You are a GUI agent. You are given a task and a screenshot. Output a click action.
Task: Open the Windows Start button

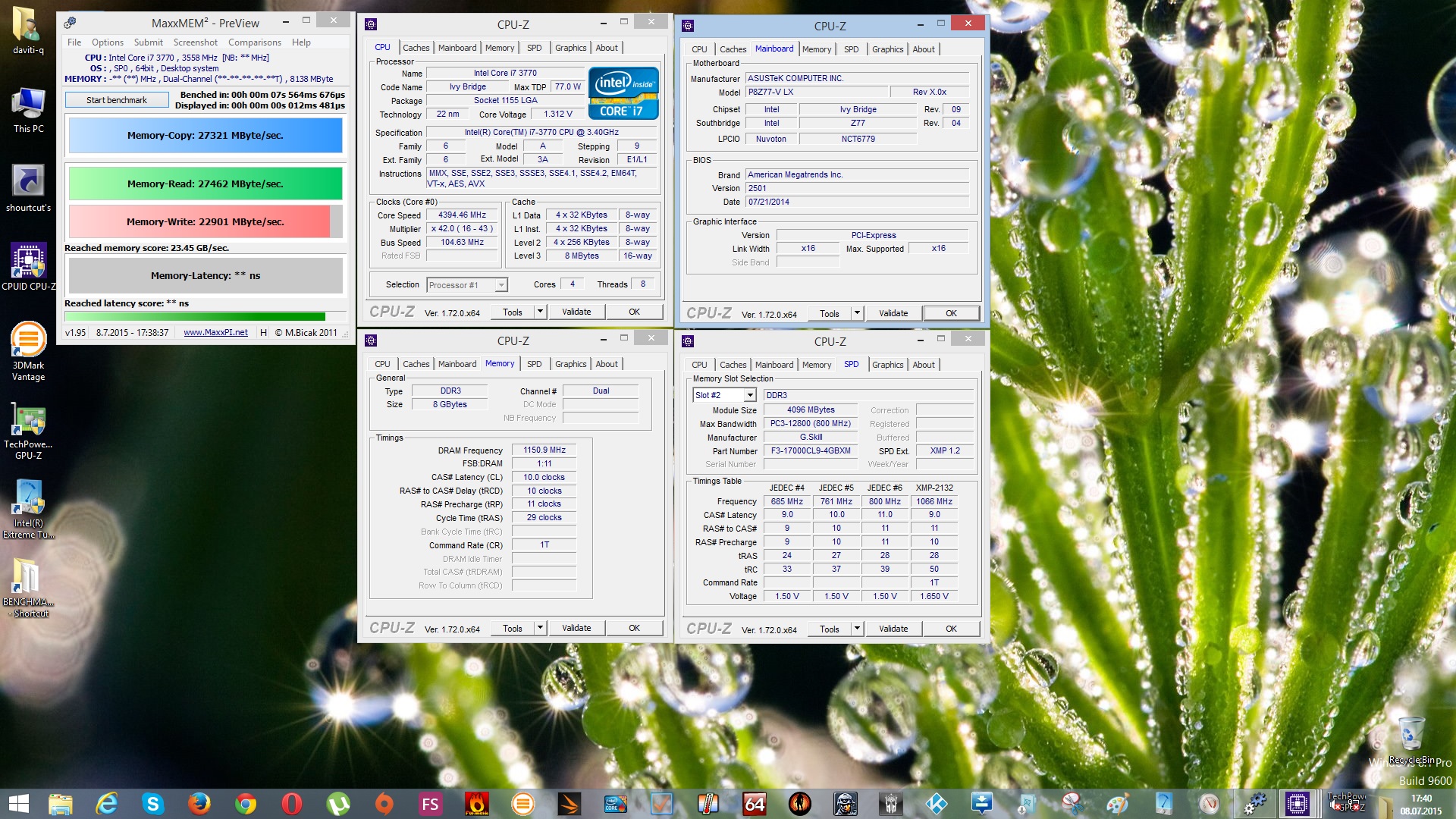click(18, 804)
